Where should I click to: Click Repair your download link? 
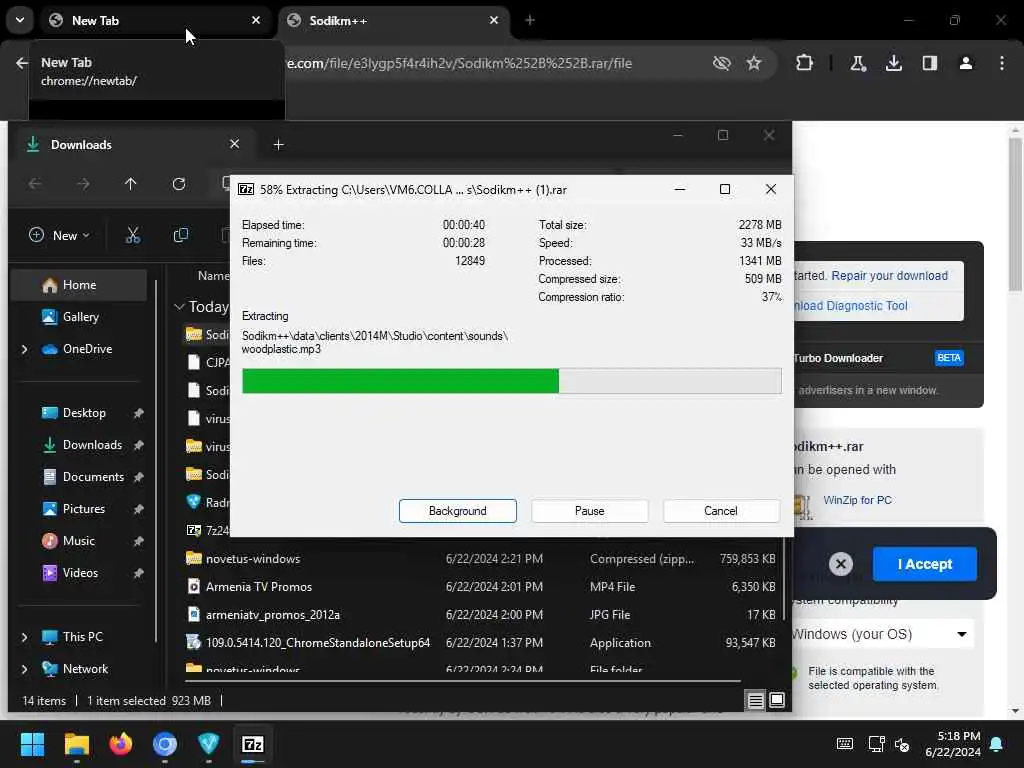889,276
